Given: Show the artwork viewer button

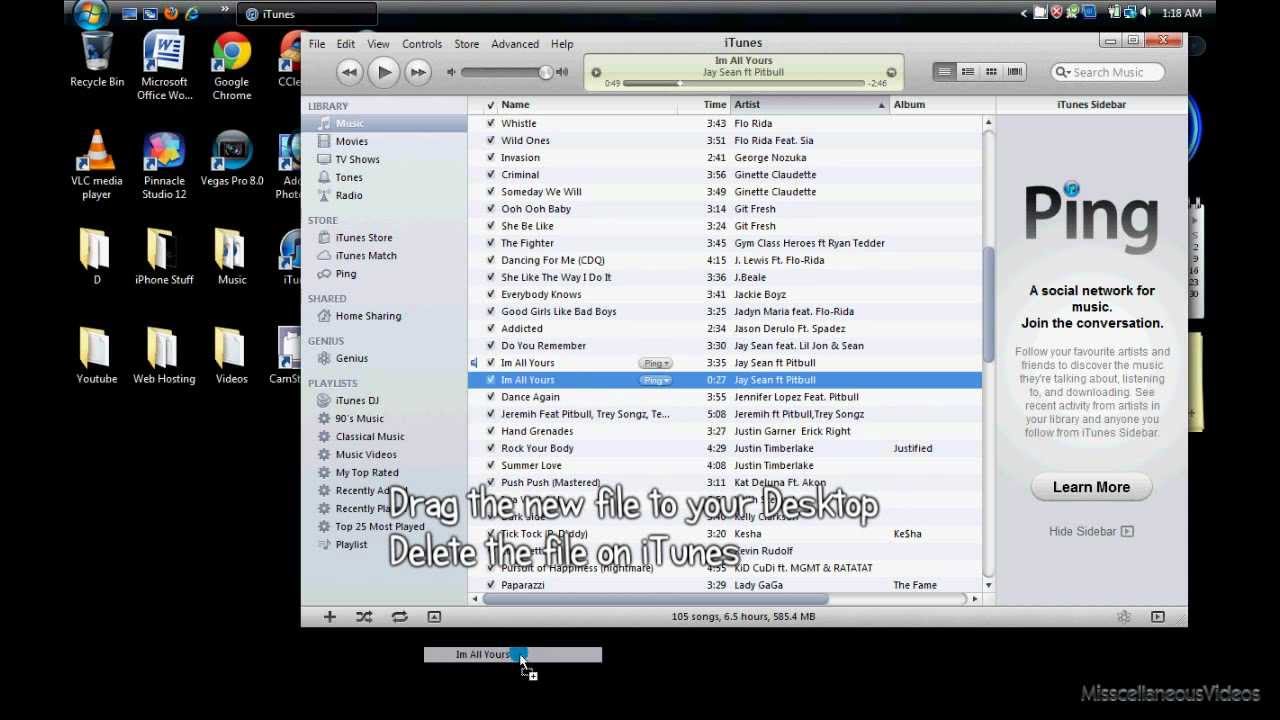Looking at the screenshot, I should click(434, 617).
